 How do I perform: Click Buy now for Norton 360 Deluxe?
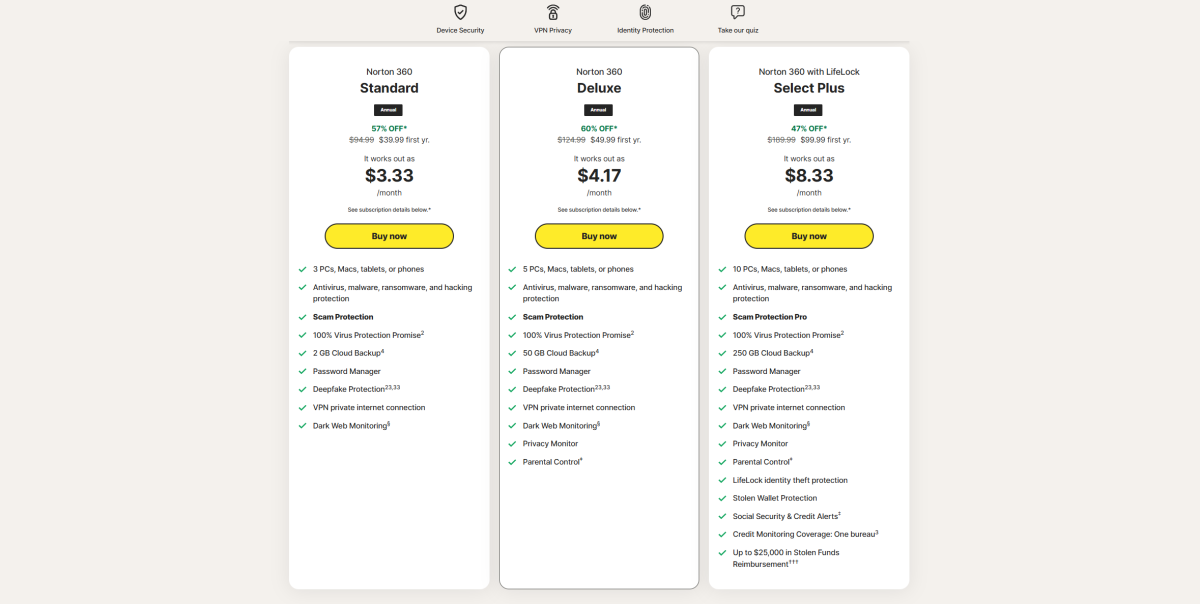(598, 236)
